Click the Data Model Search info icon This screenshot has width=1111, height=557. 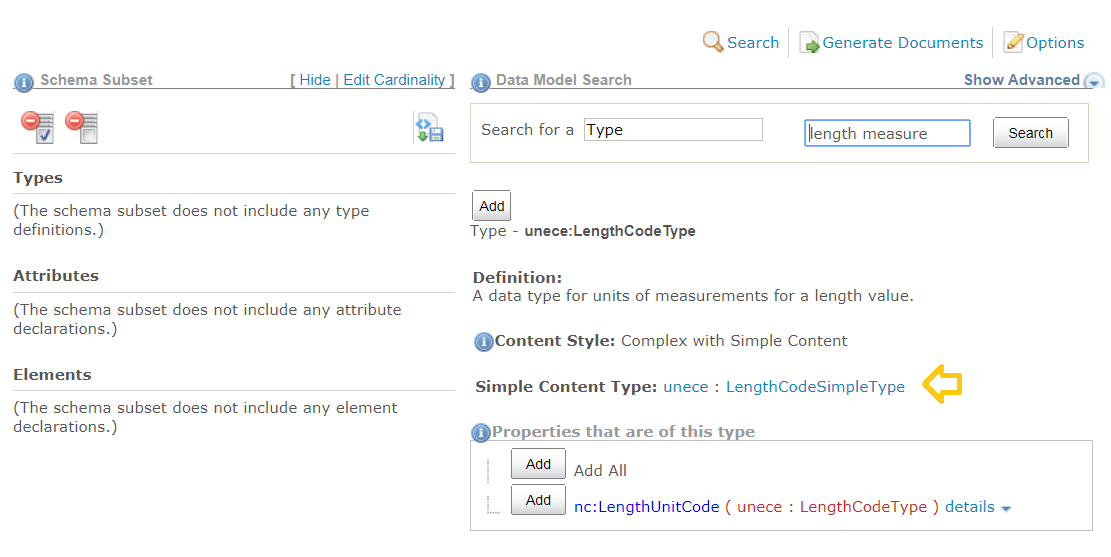click(481, 82)
